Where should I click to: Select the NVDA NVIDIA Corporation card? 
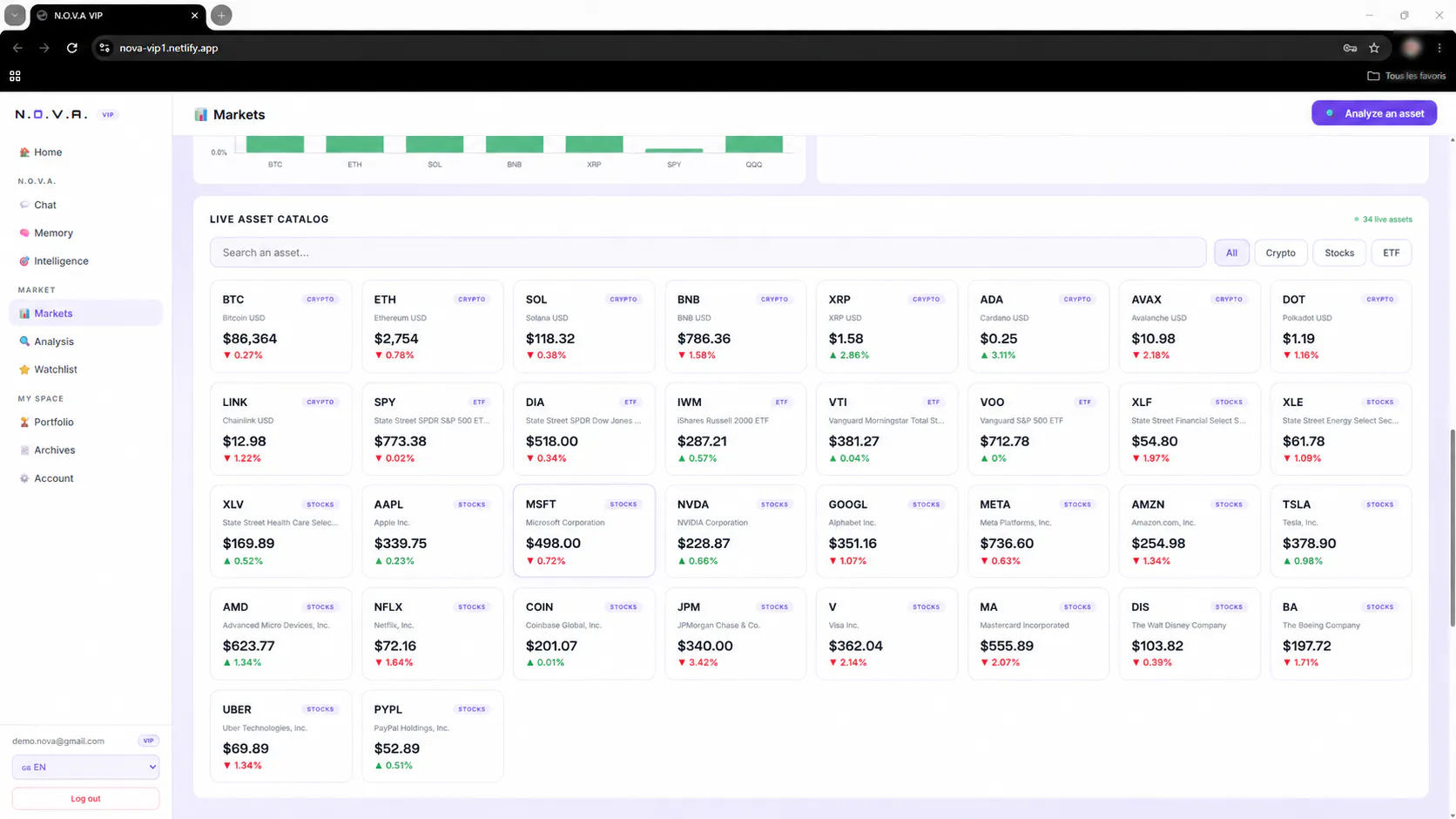[736, 531]
